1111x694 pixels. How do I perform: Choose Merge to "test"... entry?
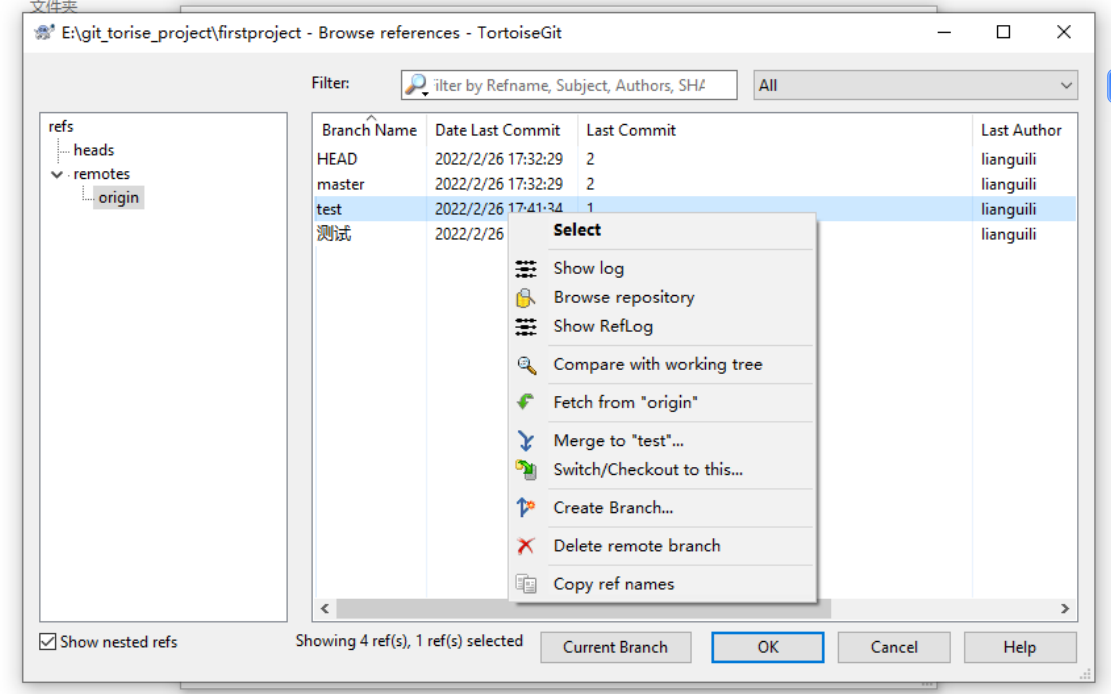(618, 441)
